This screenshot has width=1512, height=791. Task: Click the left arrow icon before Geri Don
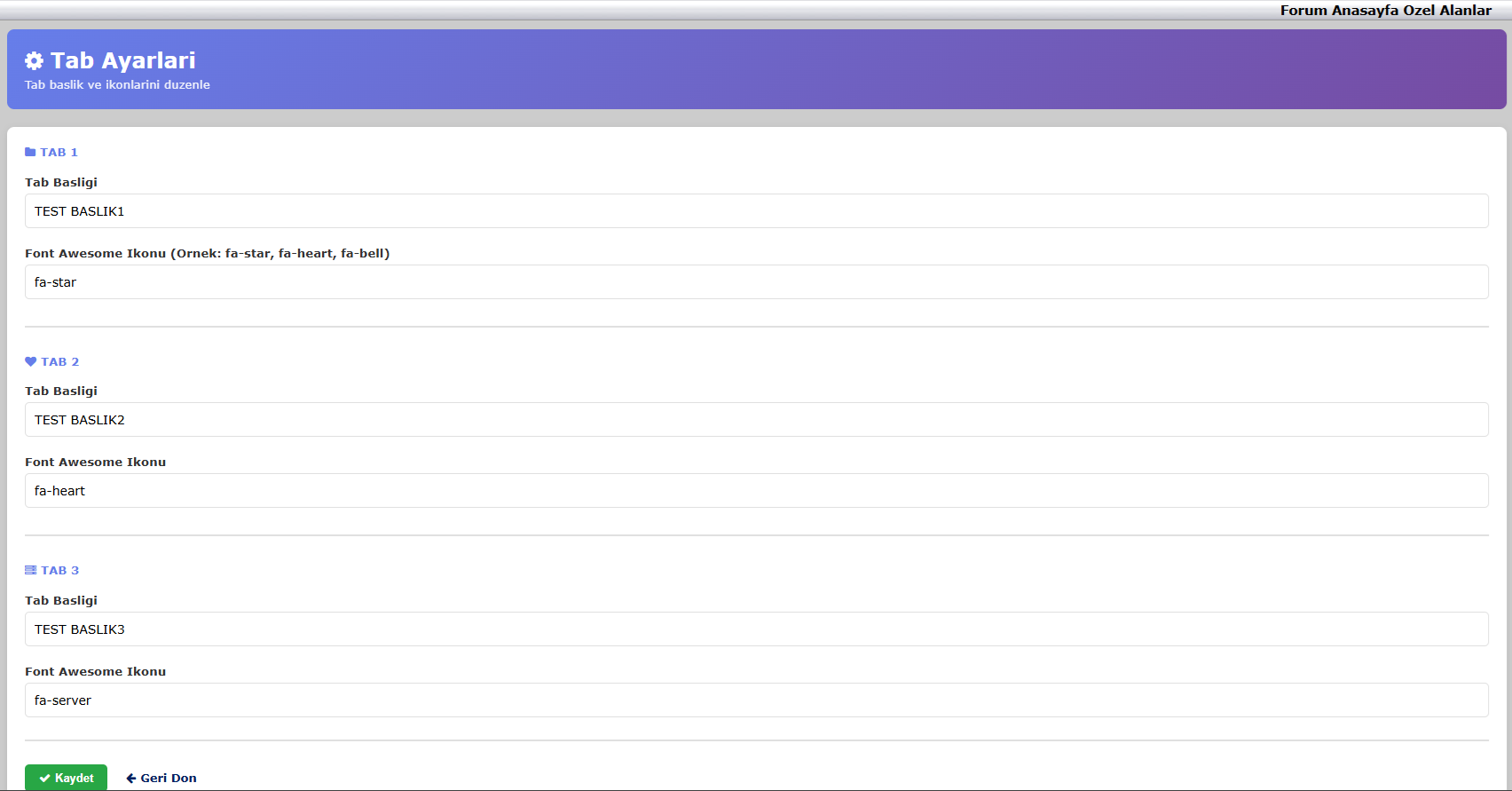click(131, 779)
